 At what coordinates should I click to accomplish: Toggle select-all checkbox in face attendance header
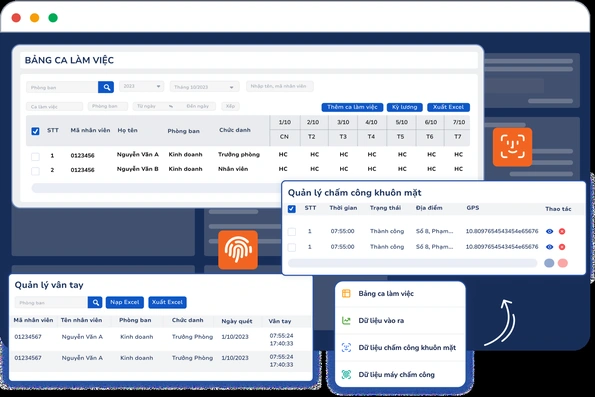click(x=291, y=209)
